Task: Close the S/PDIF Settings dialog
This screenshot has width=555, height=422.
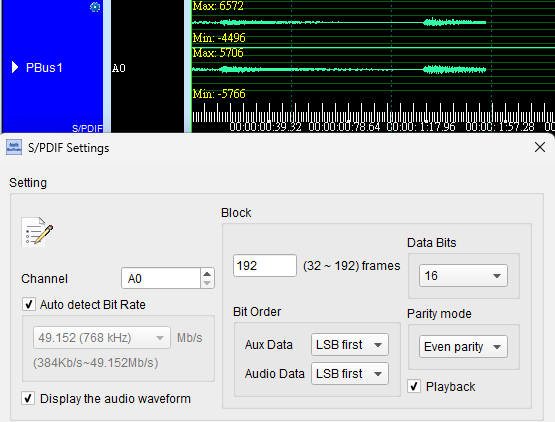Action: pyautogui.click(x=539, y=147)
